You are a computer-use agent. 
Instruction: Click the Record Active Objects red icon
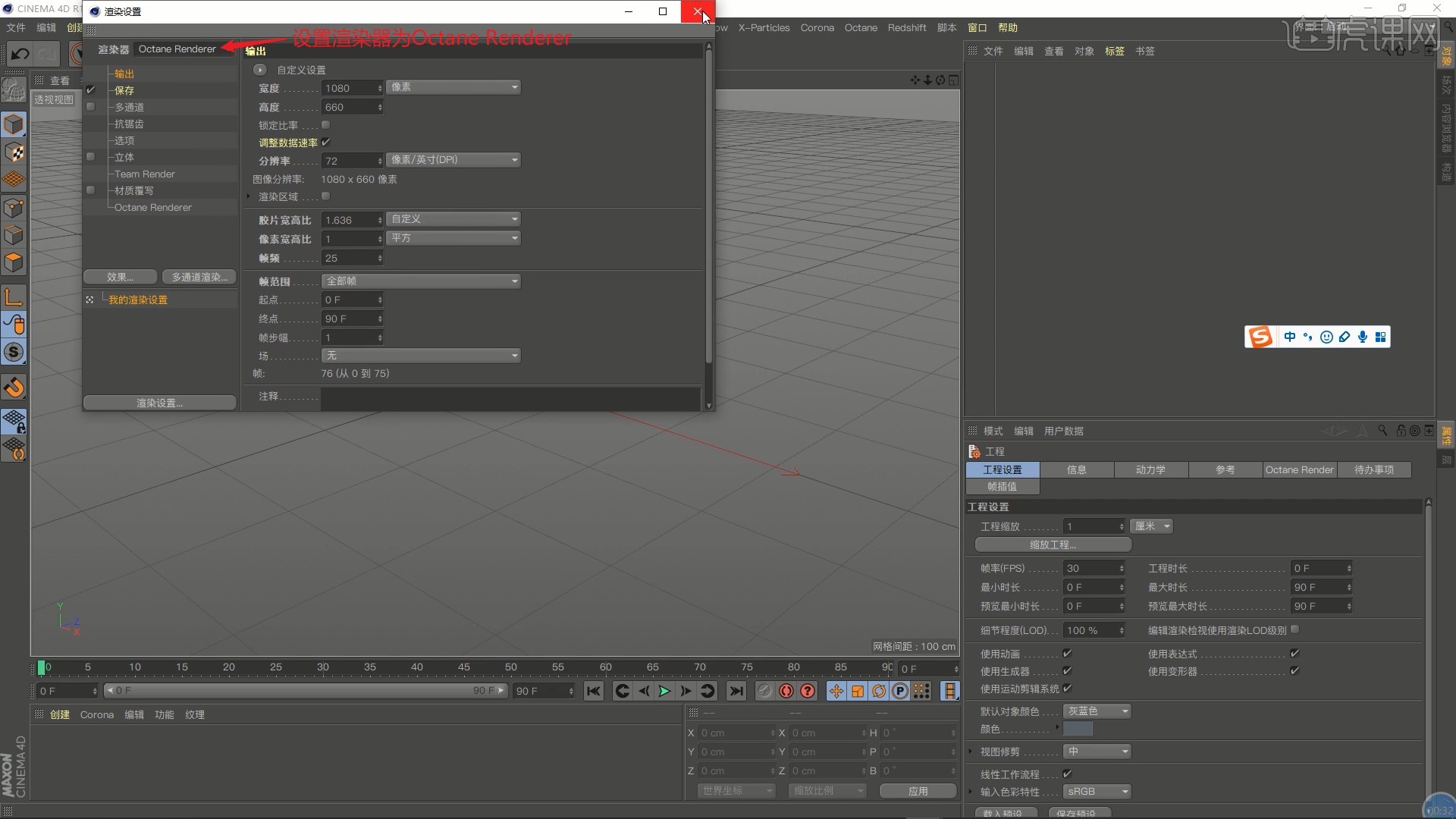[x=786, y=691]
